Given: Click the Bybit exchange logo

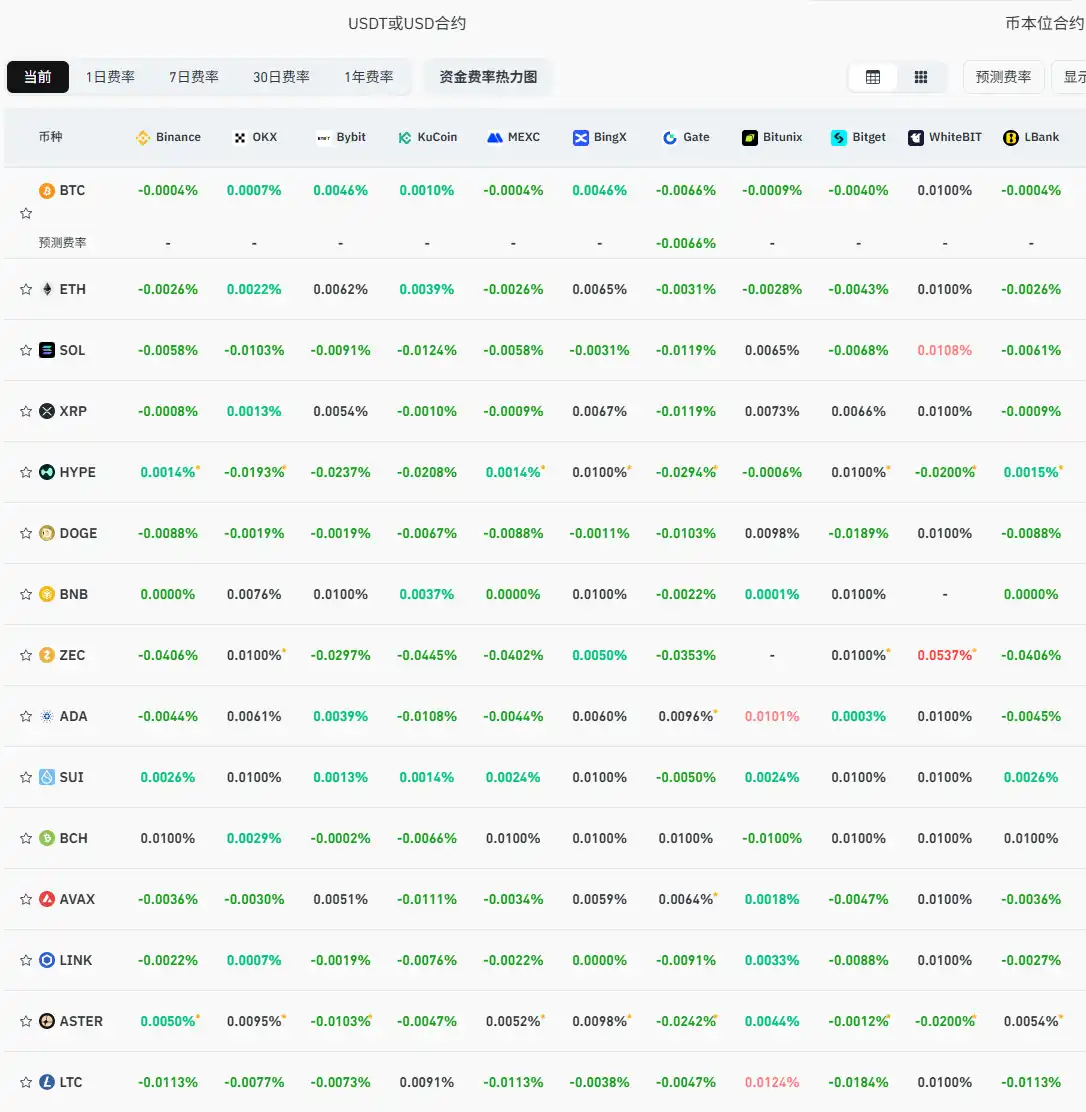Looking at the screenshot, I should coord(325,138).
